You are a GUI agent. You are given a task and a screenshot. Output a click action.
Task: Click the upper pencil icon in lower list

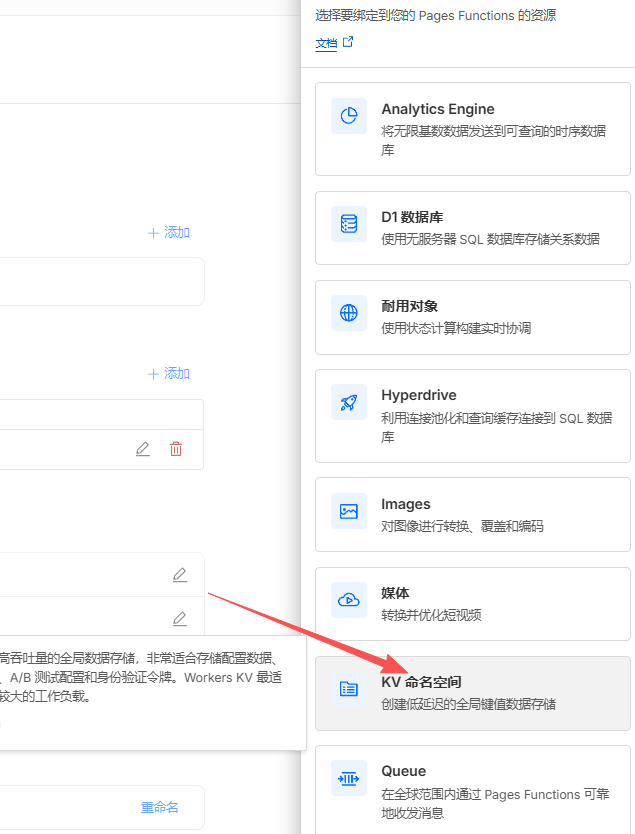[x=180, y=575]
